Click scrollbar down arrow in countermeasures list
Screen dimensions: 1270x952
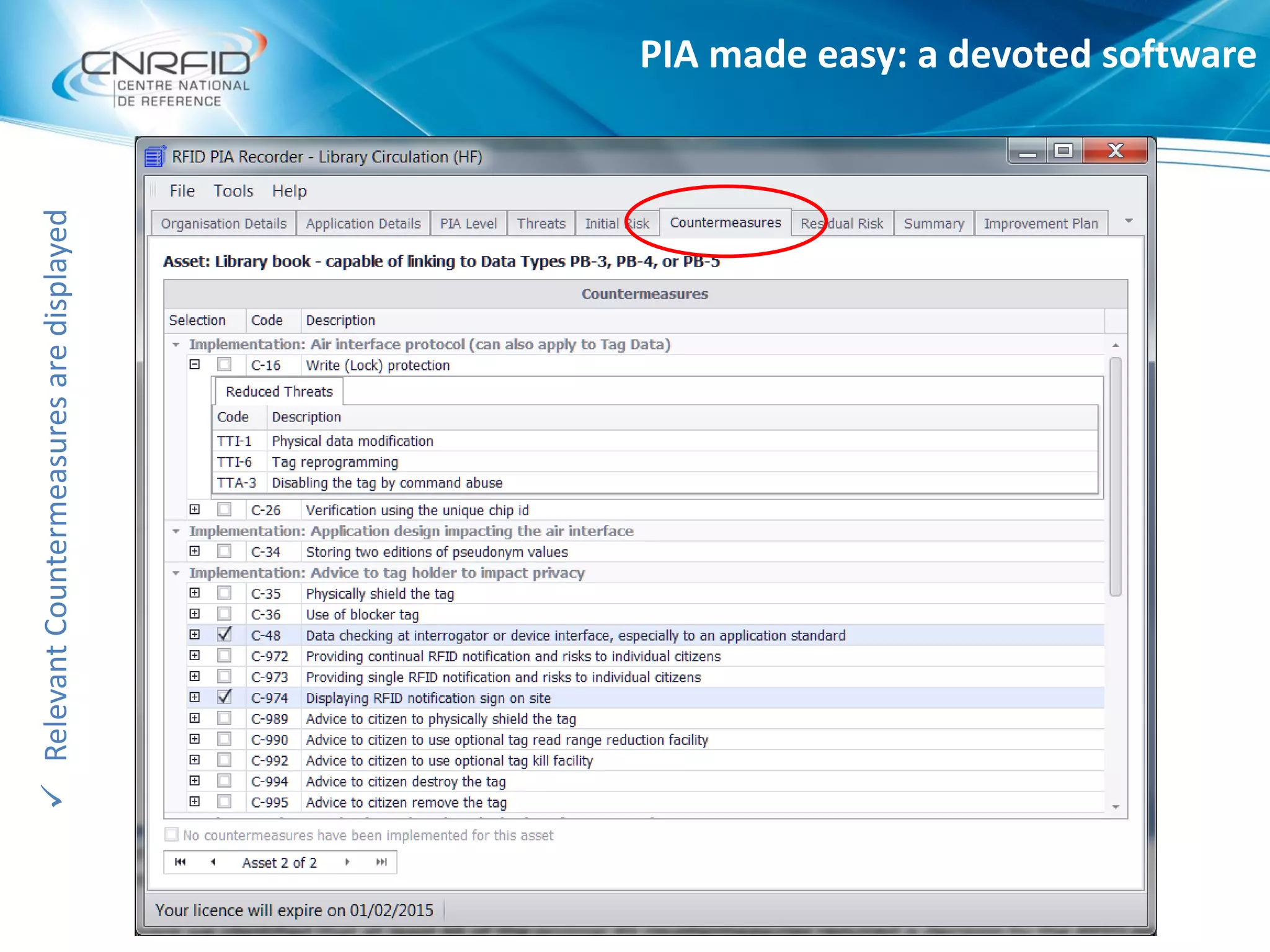tap(1116, 807)
